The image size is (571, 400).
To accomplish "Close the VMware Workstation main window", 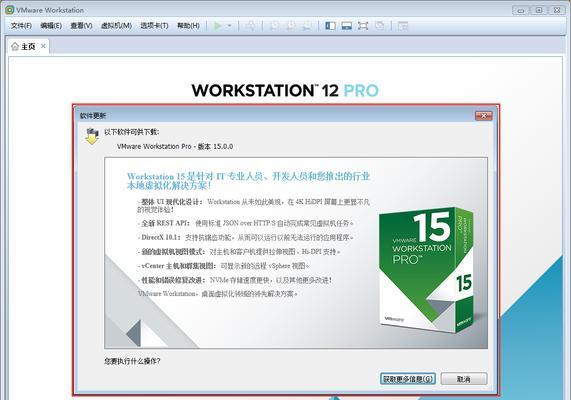I will [x=557, y=10].
